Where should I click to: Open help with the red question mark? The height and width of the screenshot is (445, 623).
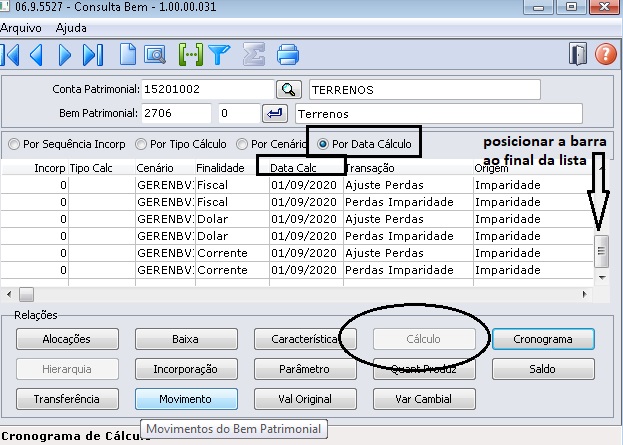coord(606,54)
